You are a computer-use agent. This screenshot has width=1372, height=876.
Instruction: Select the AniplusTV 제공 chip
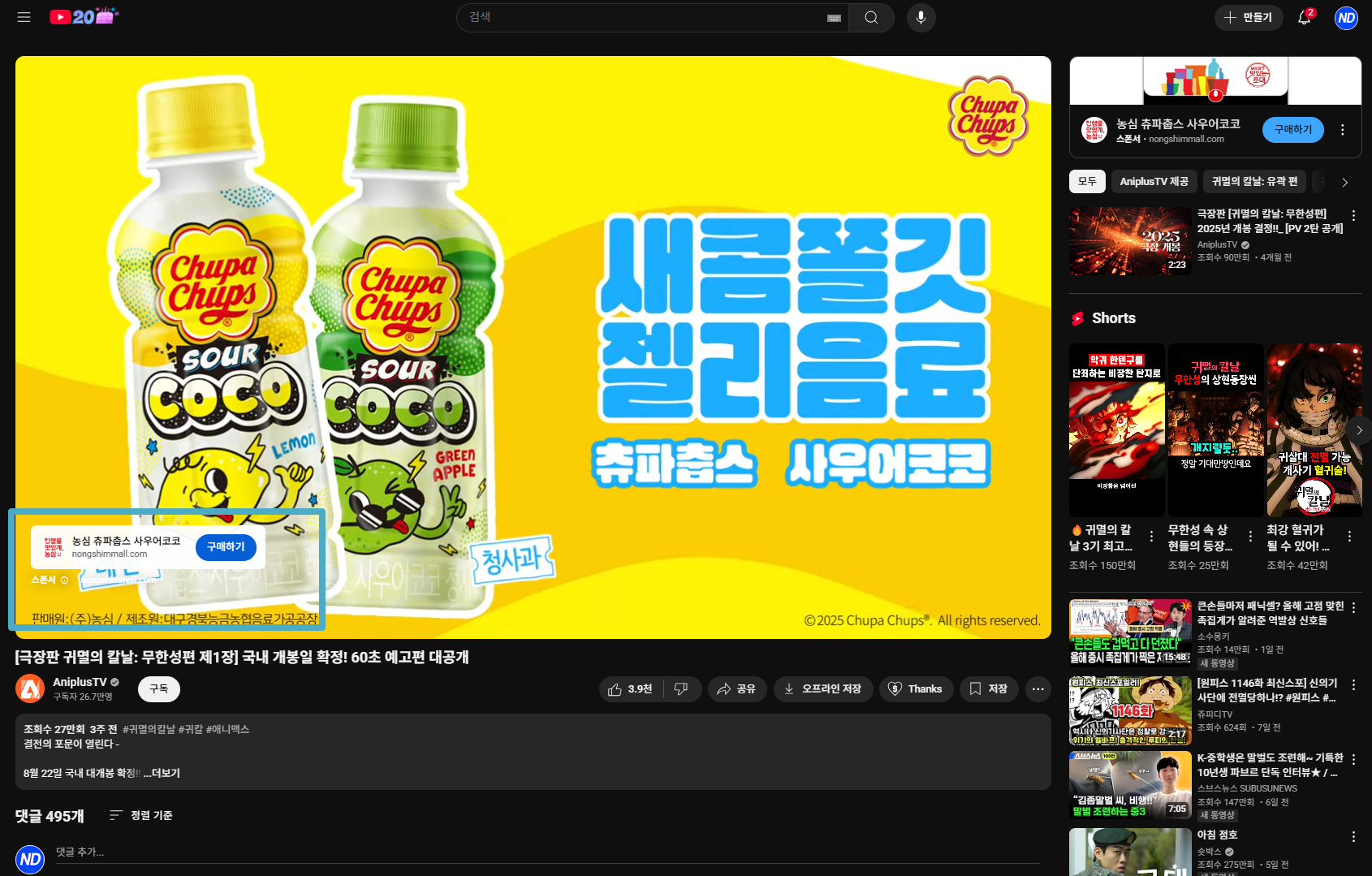(x=1154, y=182)
